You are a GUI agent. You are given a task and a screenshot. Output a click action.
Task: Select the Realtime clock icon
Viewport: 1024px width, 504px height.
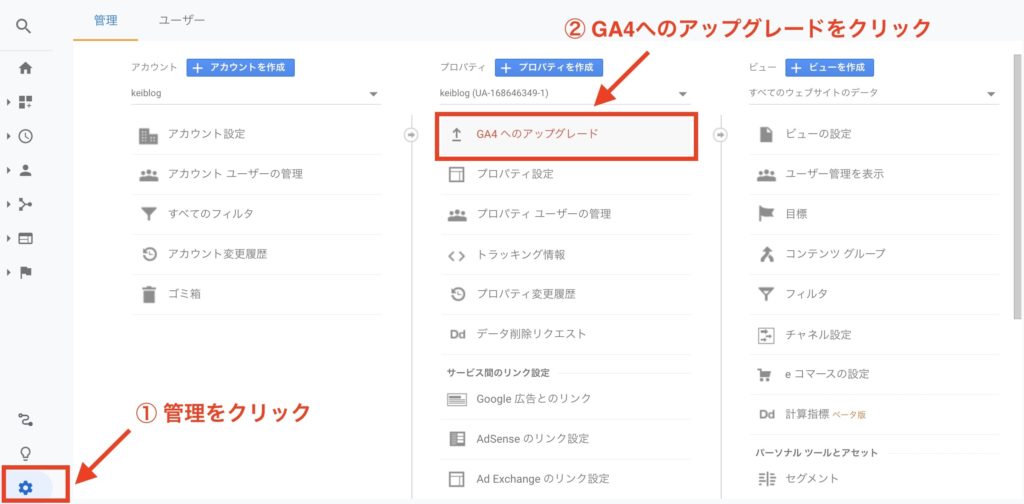(25, 136)
